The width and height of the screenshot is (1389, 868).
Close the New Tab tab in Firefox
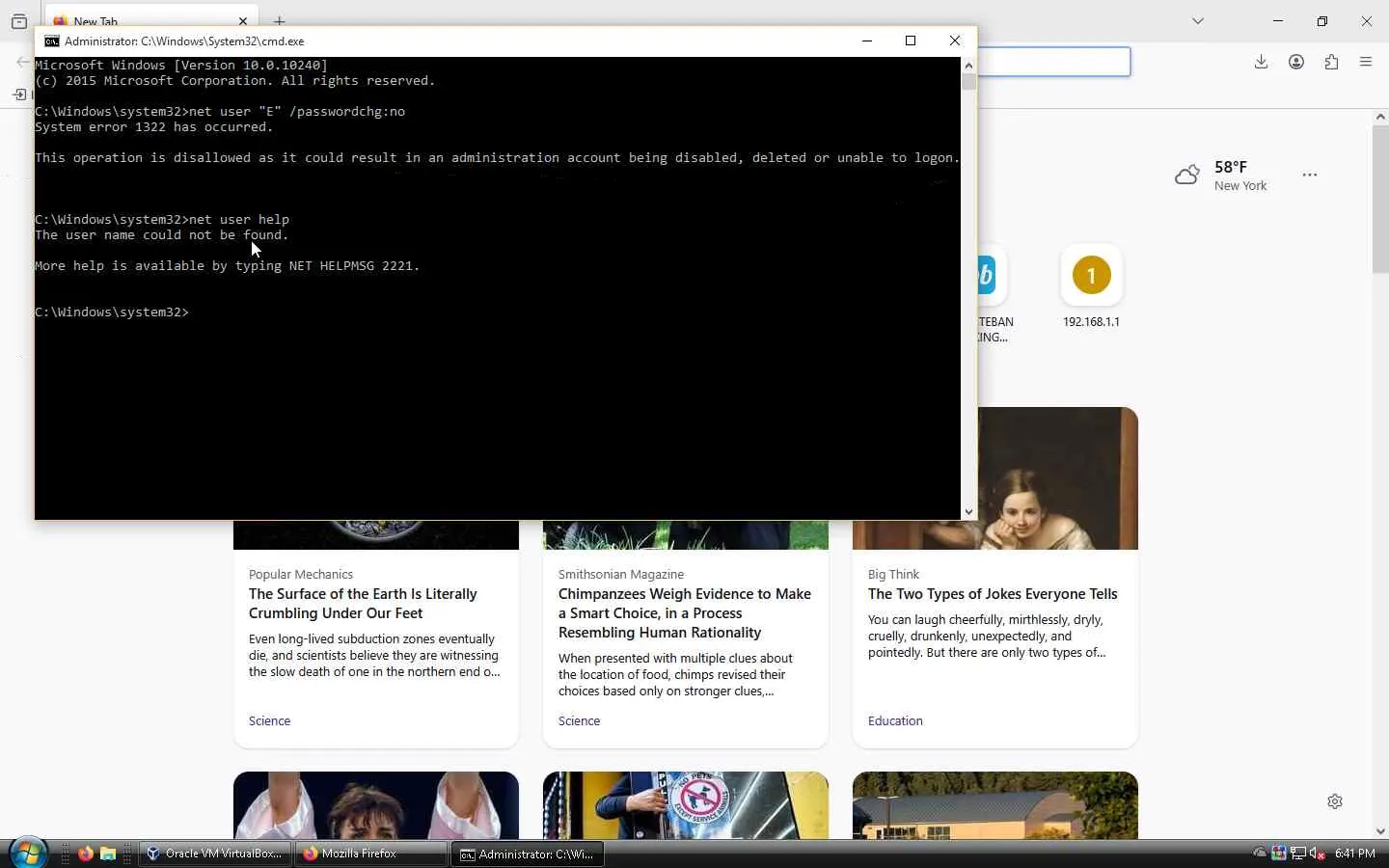(x=243, y=20)
